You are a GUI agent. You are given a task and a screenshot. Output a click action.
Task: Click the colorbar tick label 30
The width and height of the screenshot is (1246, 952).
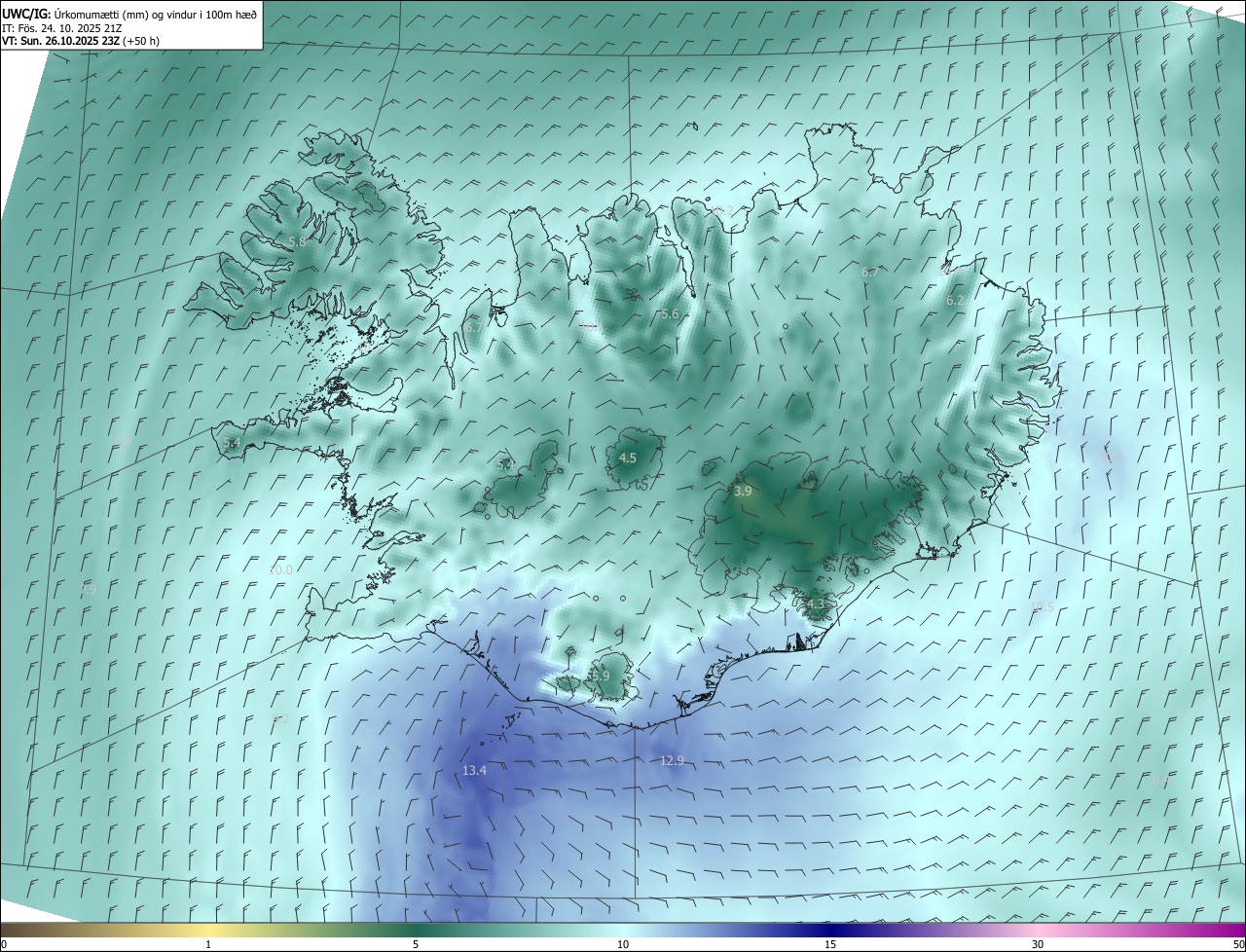[x=1038, y=944]
